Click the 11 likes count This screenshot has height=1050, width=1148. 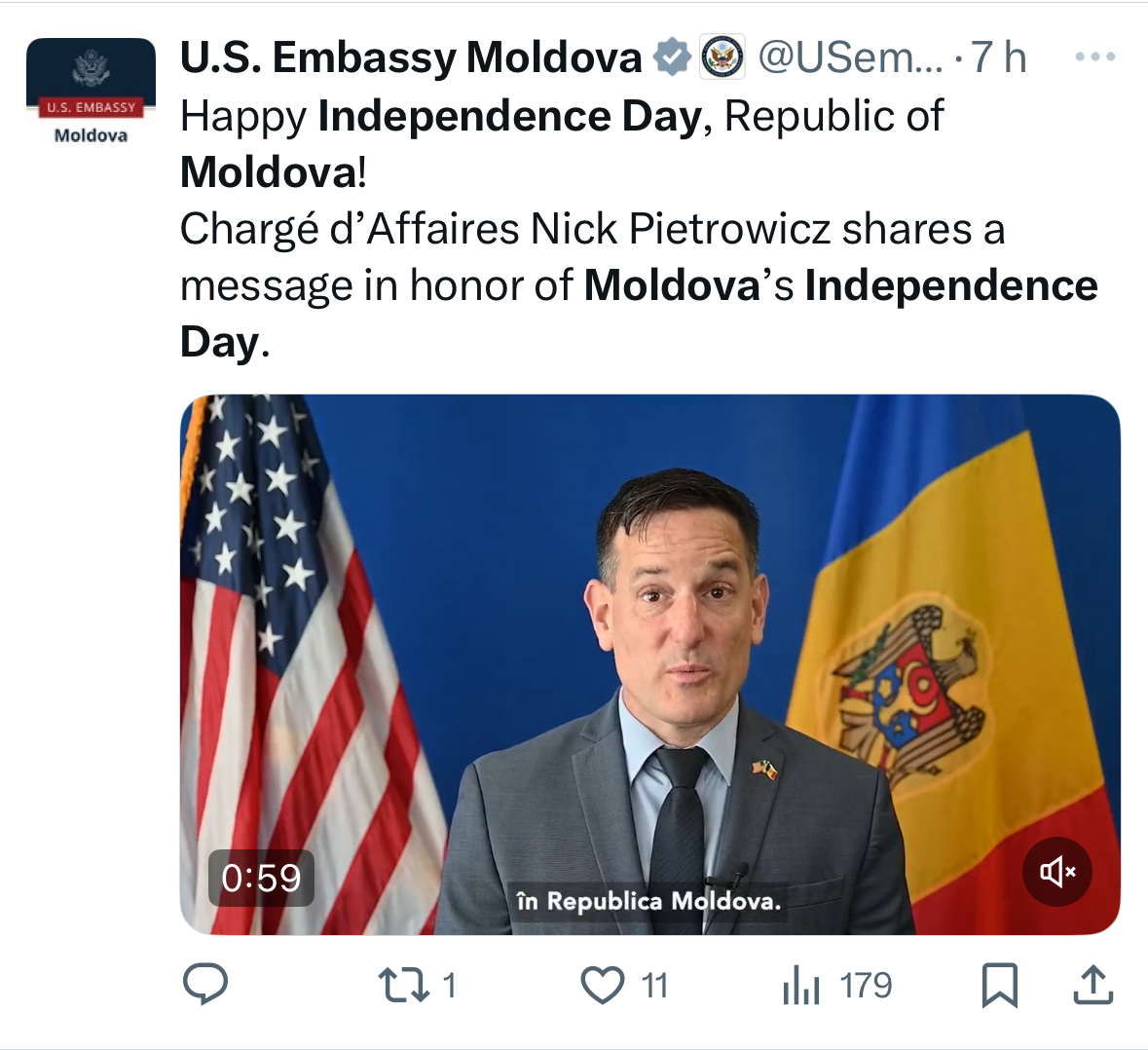[x=654, y=986]
